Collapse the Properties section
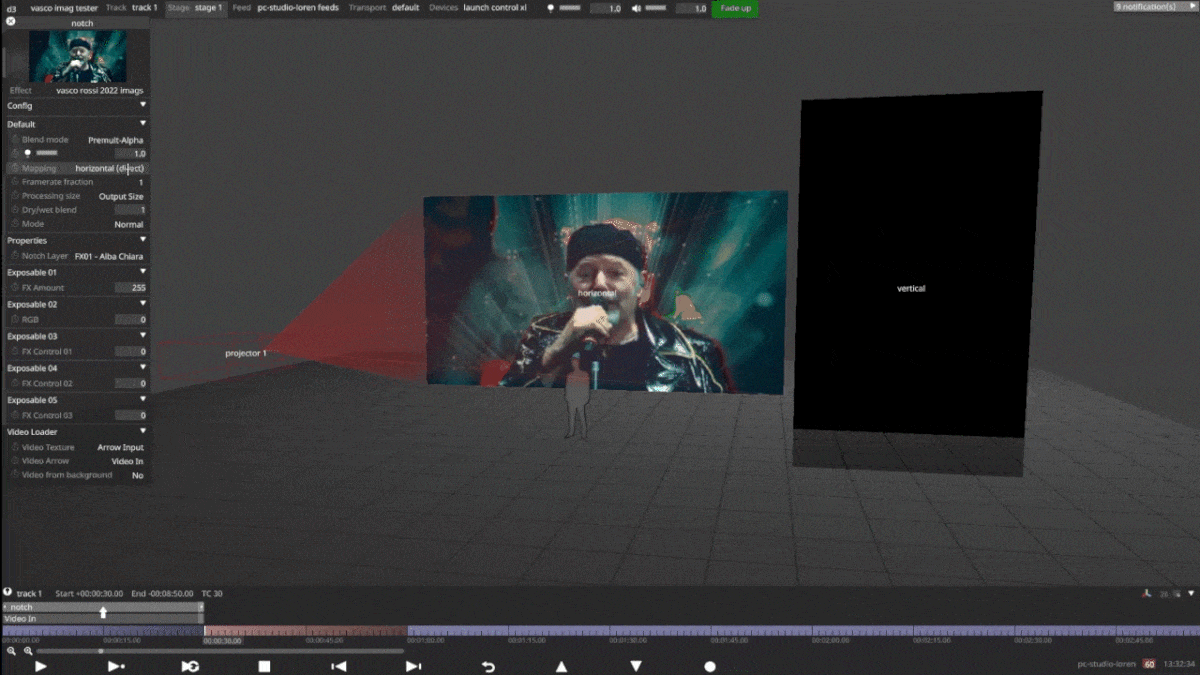The image size is (1200, 675). [x=143, y=240]
